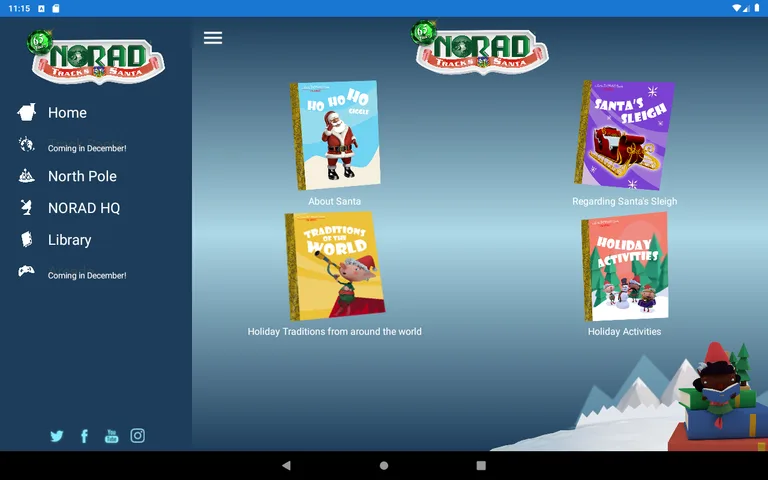Open the Santa's Sleigh purple book
Image resolution: width=768 pixels, height=480 pixels.
pos(624,135)
